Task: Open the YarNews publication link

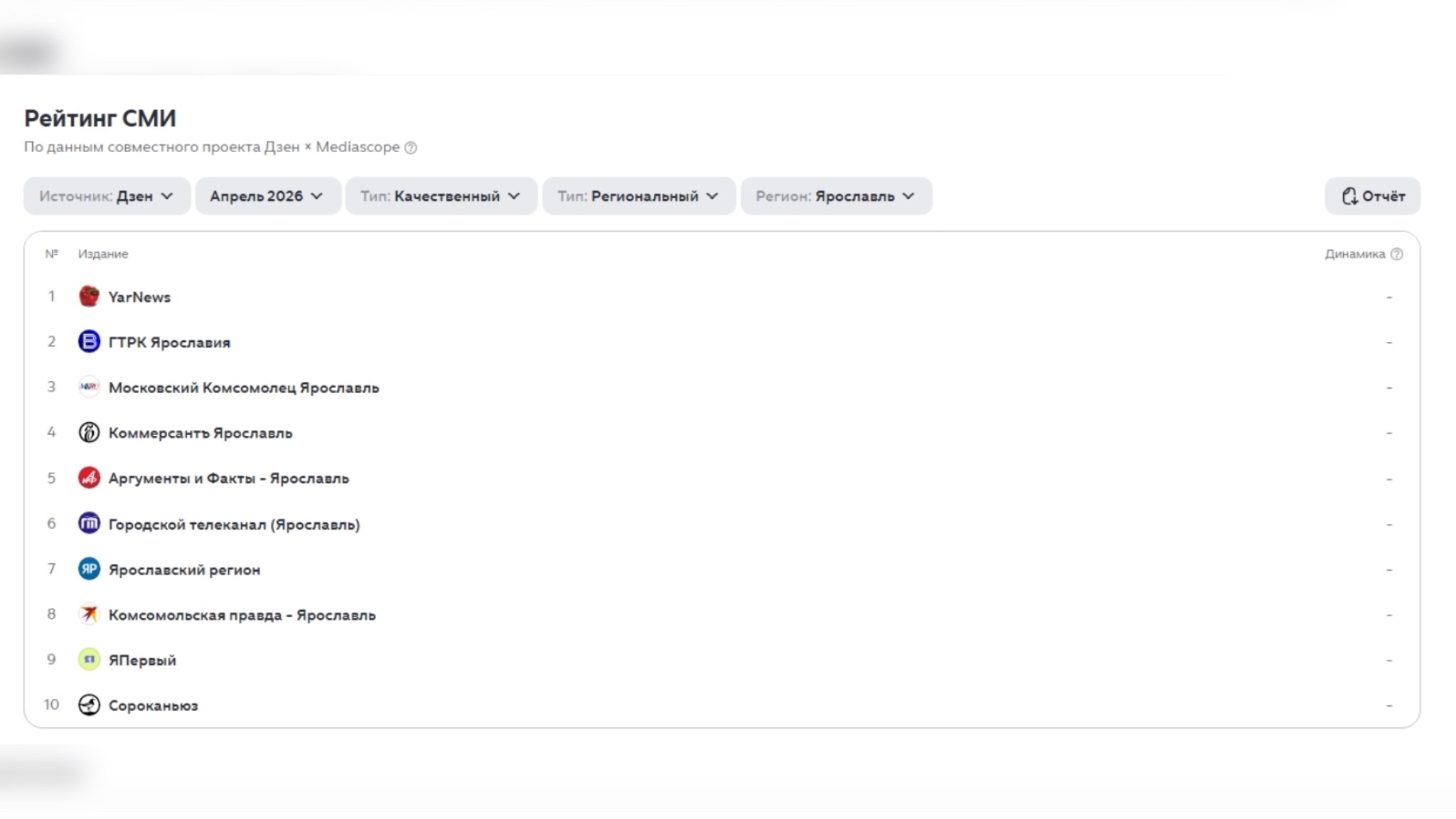Action: point(139,297)
